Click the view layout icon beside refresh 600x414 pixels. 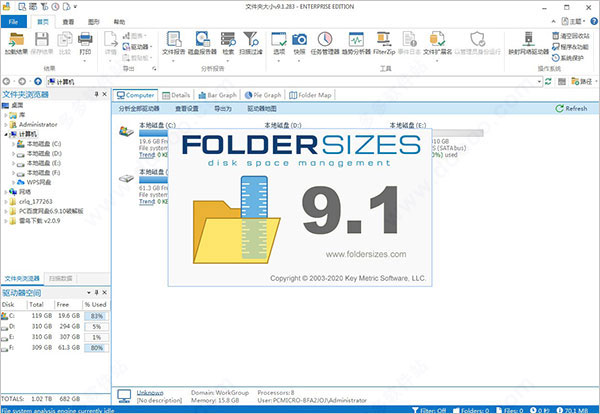click(562, 81)
